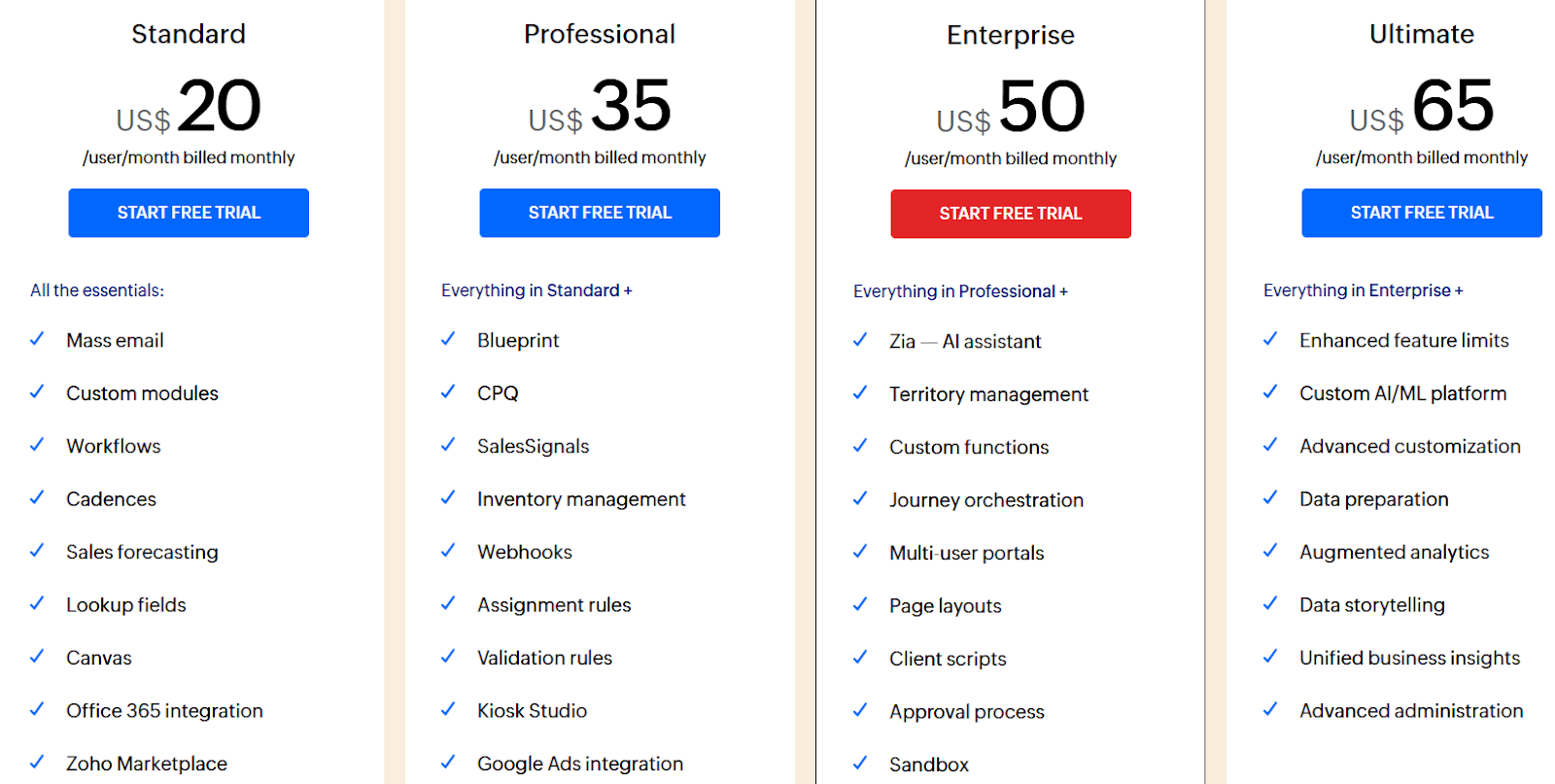Click the Zoho Marketplace feature entry
Screen dimensions: 1555x784
tap(146, 764)
